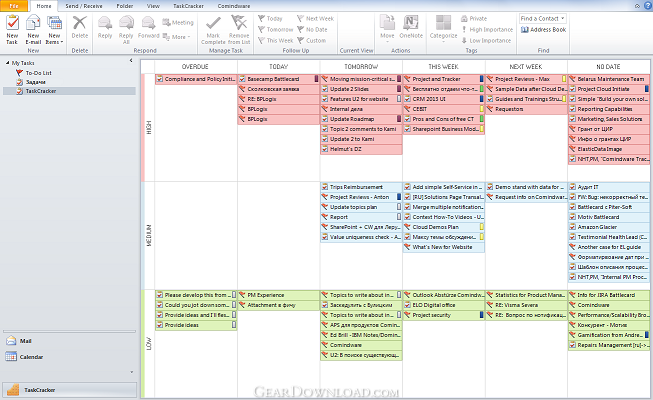The image size is (653, 400).
Task: Collapse the My Tasks tree
Action: [x=7, y=63]
